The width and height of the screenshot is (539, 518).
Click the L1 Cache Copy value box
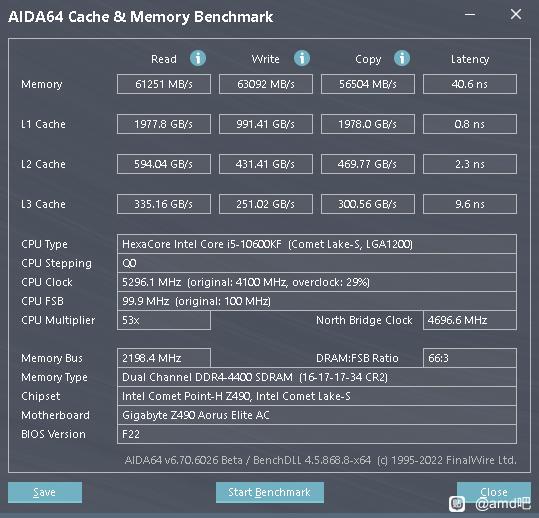[x=367, y=124]
